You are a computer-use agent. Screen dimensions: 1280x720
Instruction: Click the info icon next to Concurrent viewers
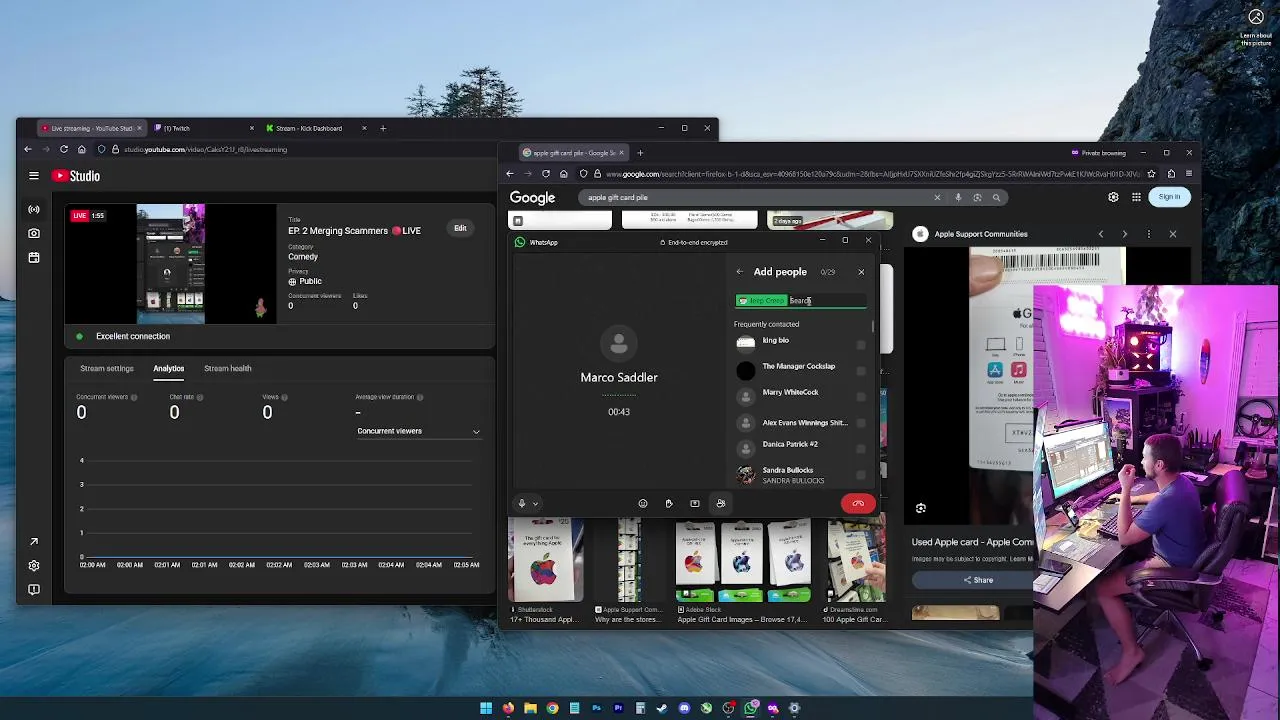pyautogui.click(x=134, y=397)
